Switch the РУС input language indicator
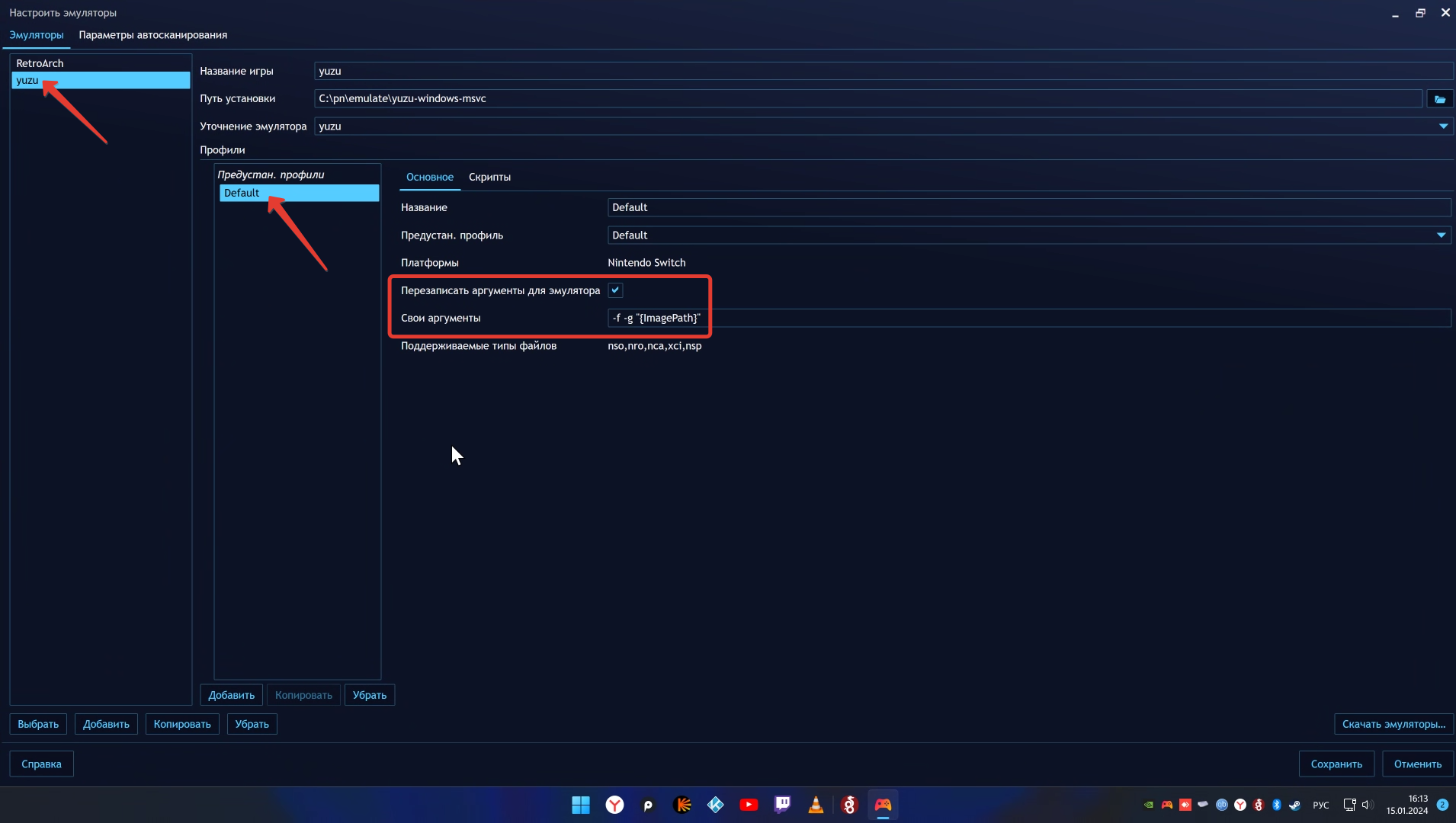1456x823 pixels. [x=1321, y=805]
